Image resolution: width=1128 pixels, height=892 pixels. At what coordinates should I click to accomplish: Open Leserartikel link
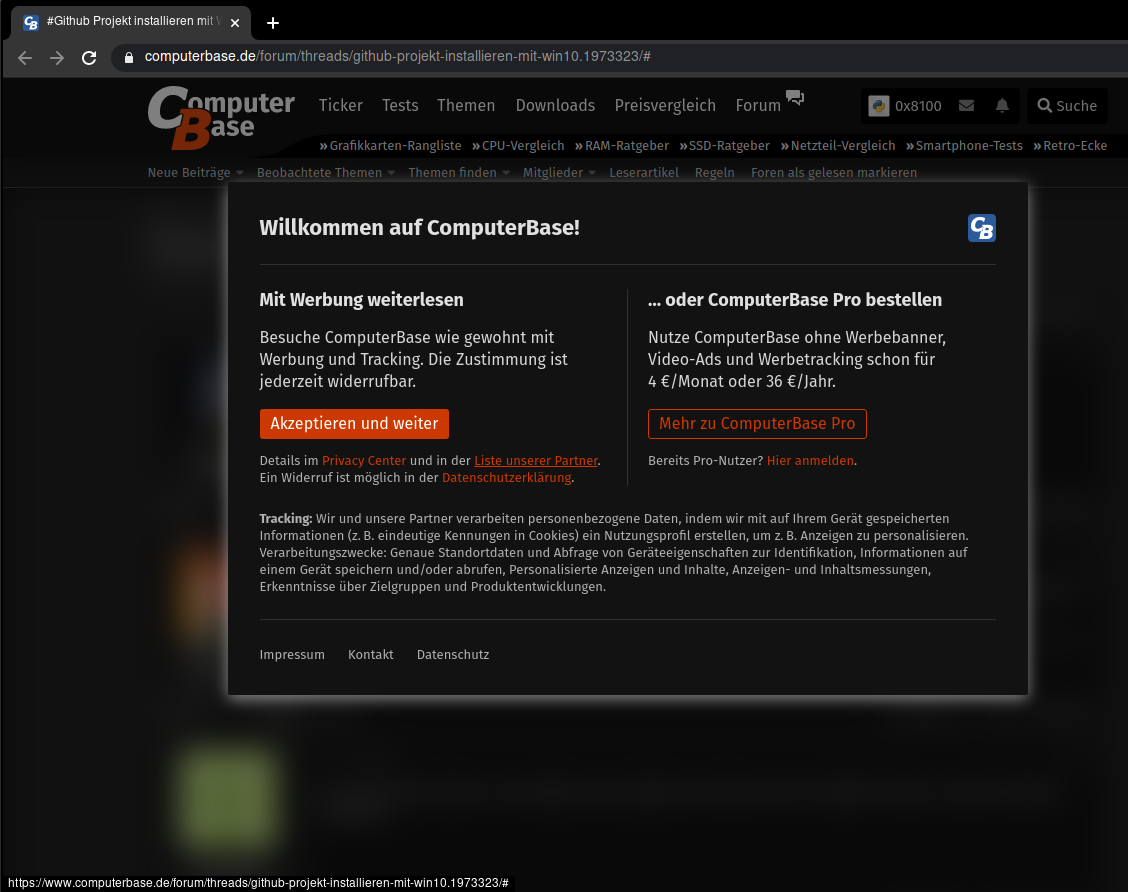point(644,173)
